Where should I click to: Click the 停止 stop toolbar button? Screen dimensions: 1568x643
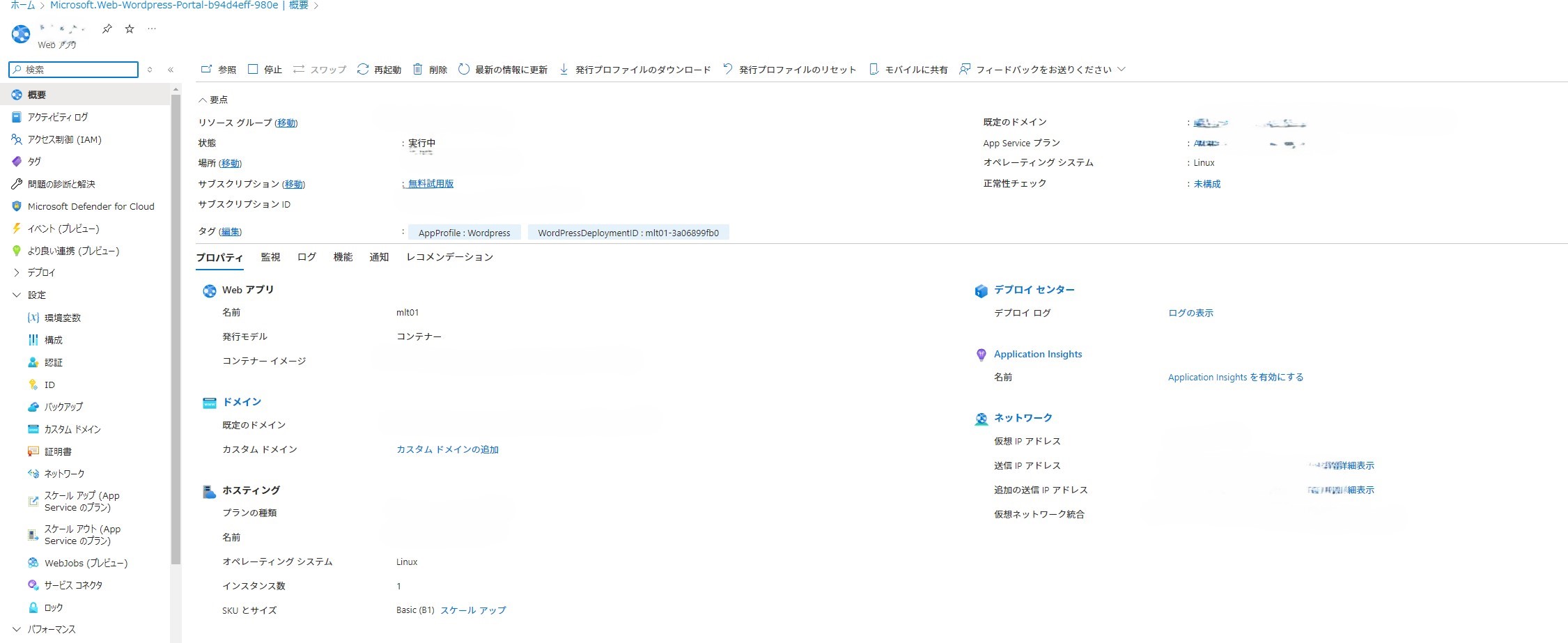coord(265,70)
